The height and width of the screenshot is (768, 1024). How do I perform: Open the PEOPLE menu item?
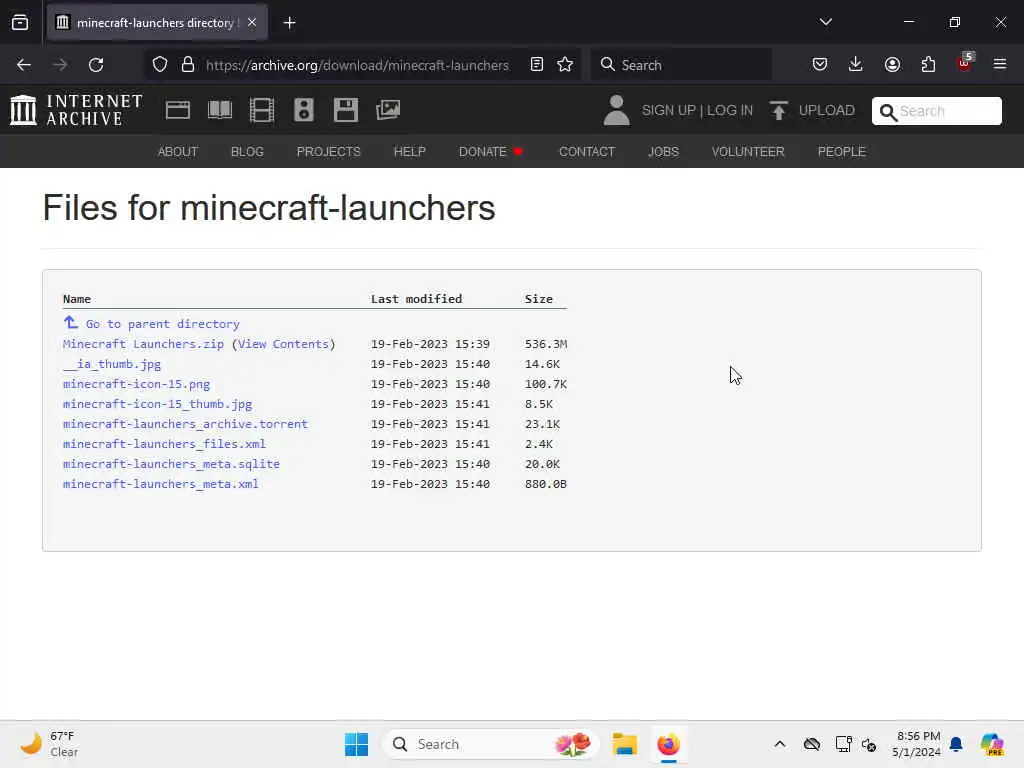[x=841, y=152]
